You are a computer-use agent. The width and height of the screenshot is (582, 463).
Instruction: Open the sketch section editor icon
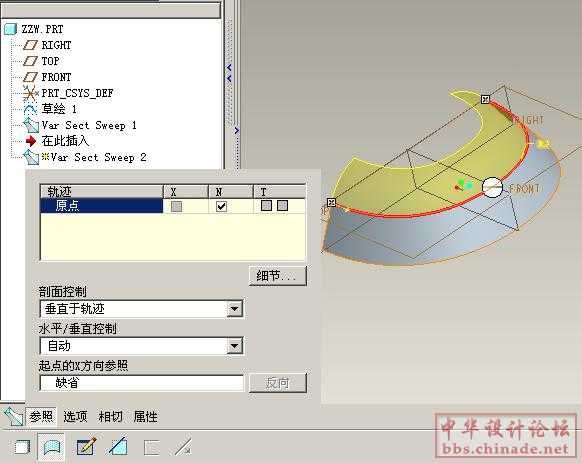tap(86, 446)
